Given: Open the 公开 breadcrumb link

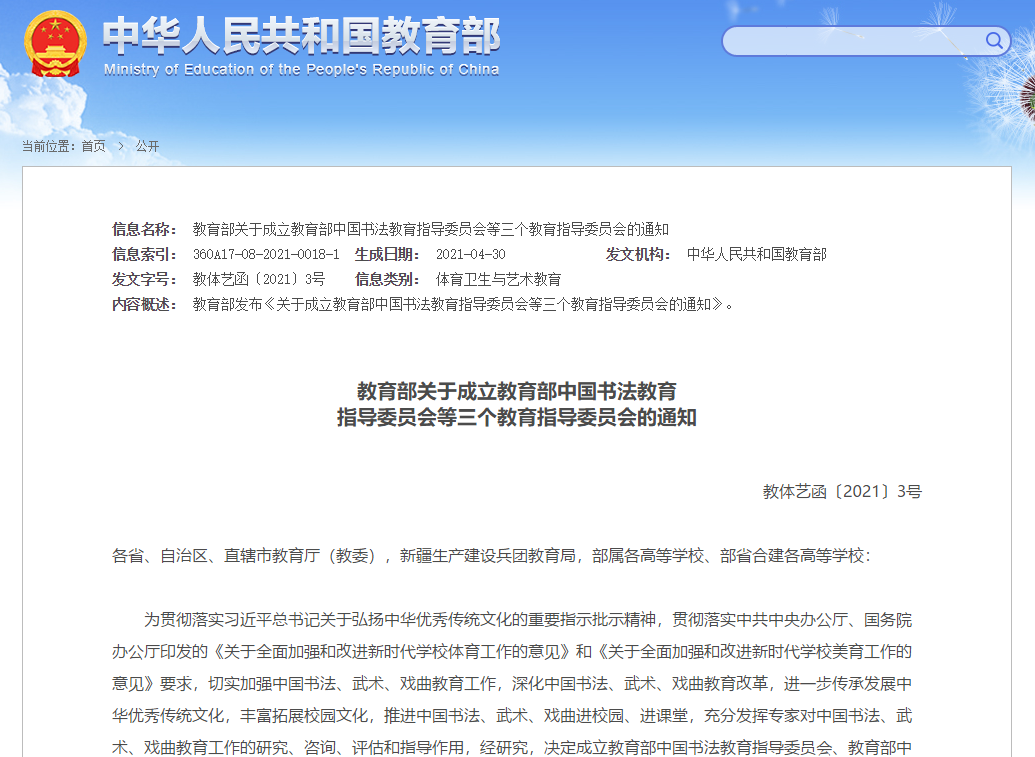Looking at the screenshot, I should (147, 146).
